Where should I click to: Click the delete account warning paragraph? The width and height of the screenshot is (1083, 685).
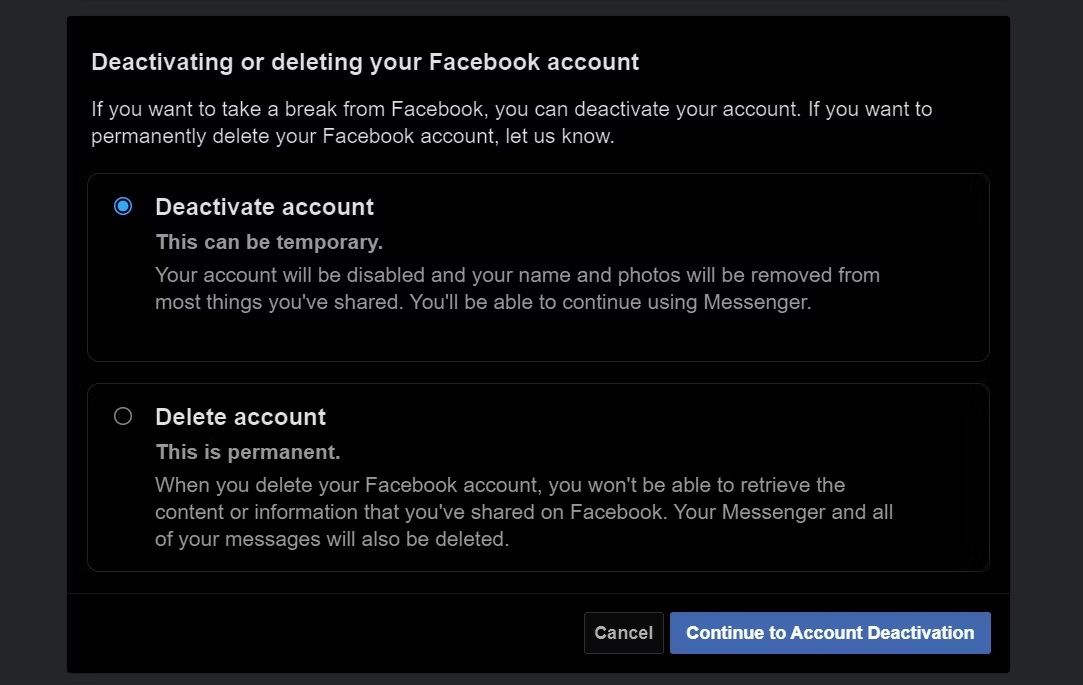click(520, 511)
